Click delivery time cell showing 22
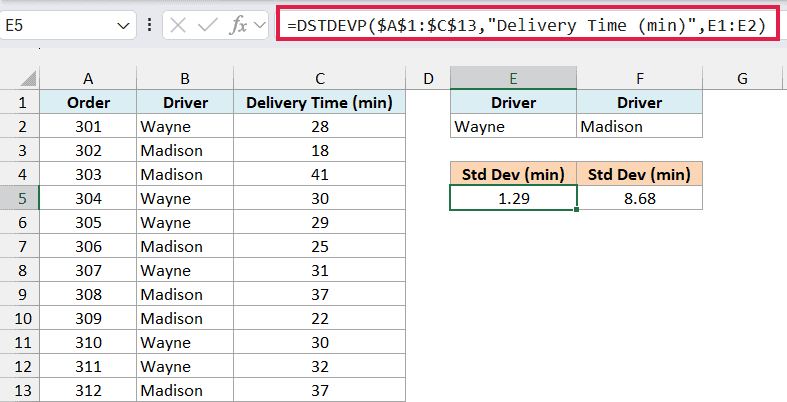The height and width of the screenshot is (402, 787). click(x=320, y=318)
